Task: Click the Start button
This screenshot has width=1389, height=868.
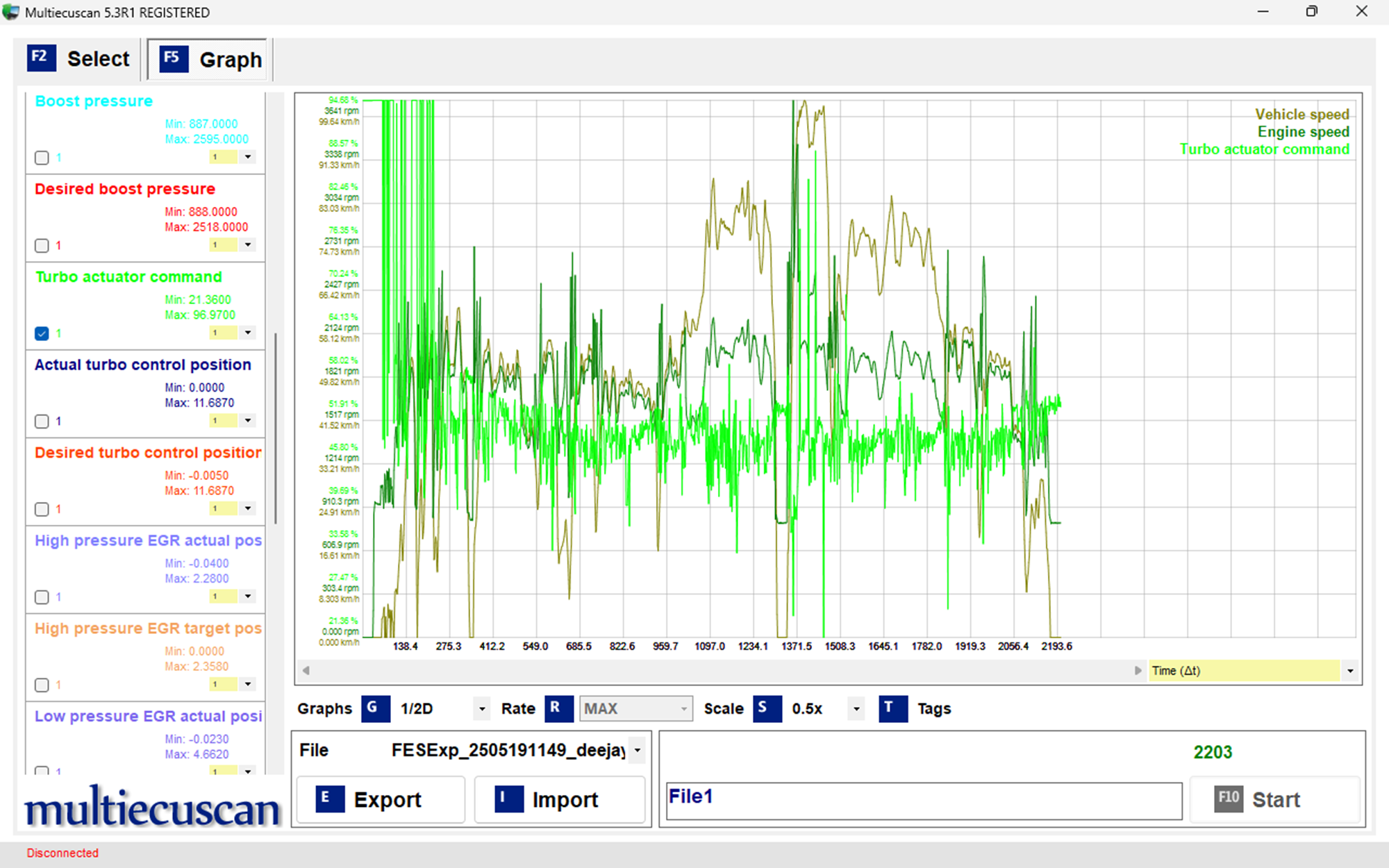Action: 1274,799
